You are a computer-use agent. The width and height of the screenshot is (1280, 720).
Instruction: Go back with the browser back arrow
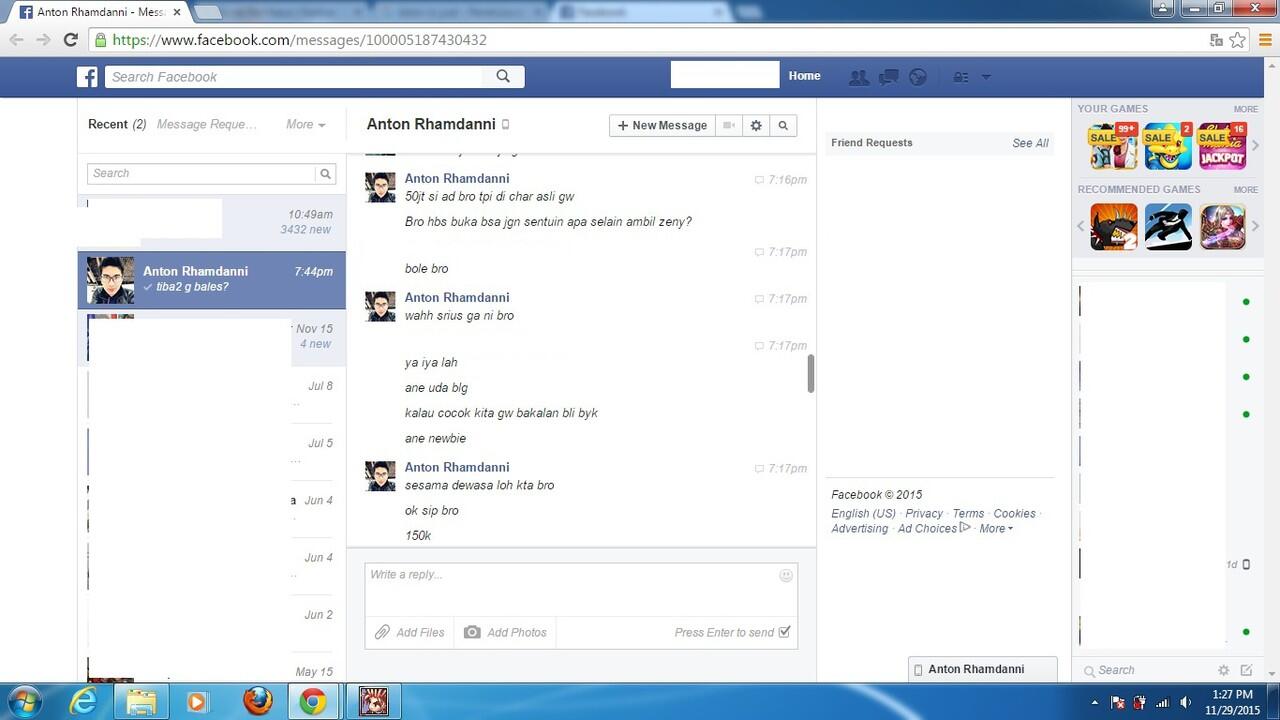16,40
